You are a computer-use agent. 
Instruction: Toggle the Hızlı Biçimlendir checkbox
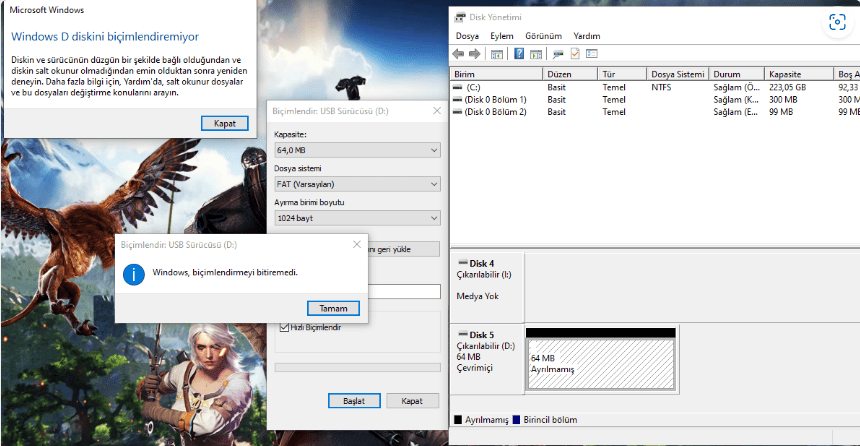284,328
